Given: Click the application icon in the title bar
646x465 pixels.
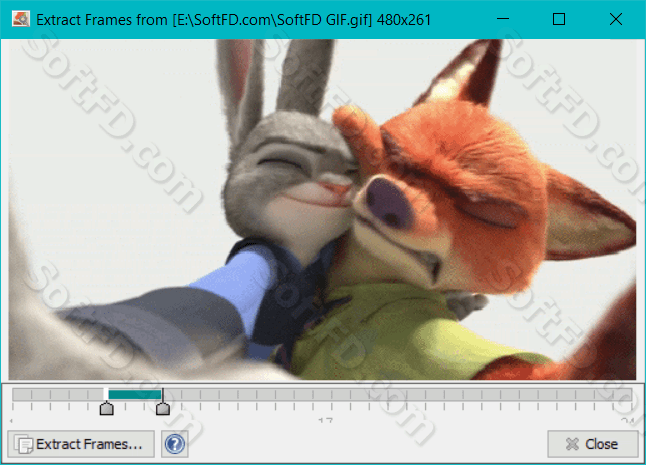Looking at the screenshot, I should 21,19.
